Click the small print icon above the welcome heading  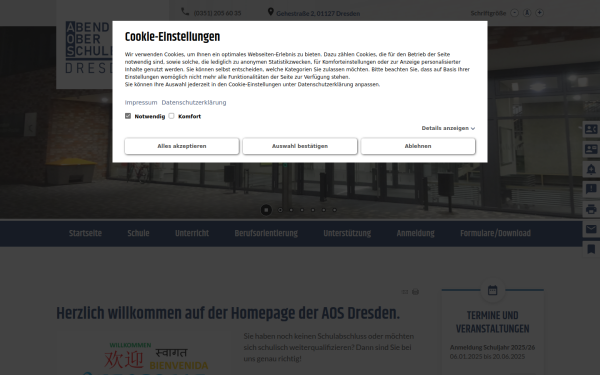click(415, 292)
